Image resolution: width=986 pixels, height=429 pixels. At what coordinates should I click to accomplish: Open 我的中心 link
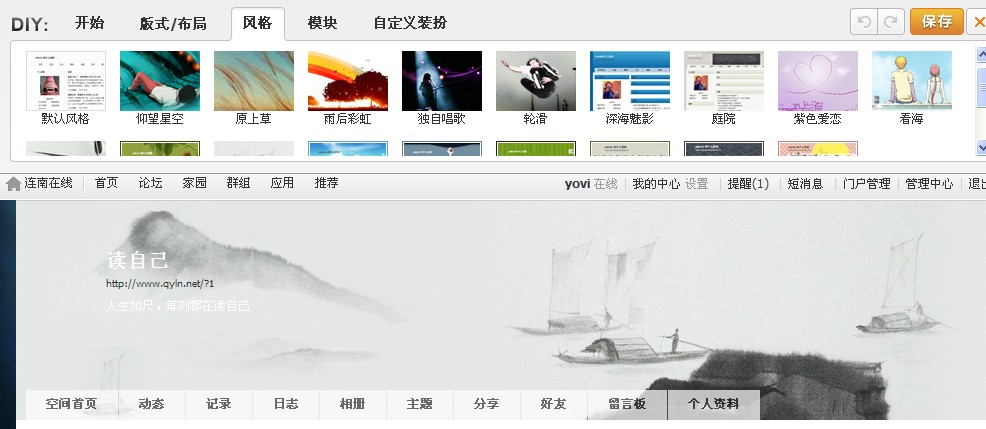656,184
